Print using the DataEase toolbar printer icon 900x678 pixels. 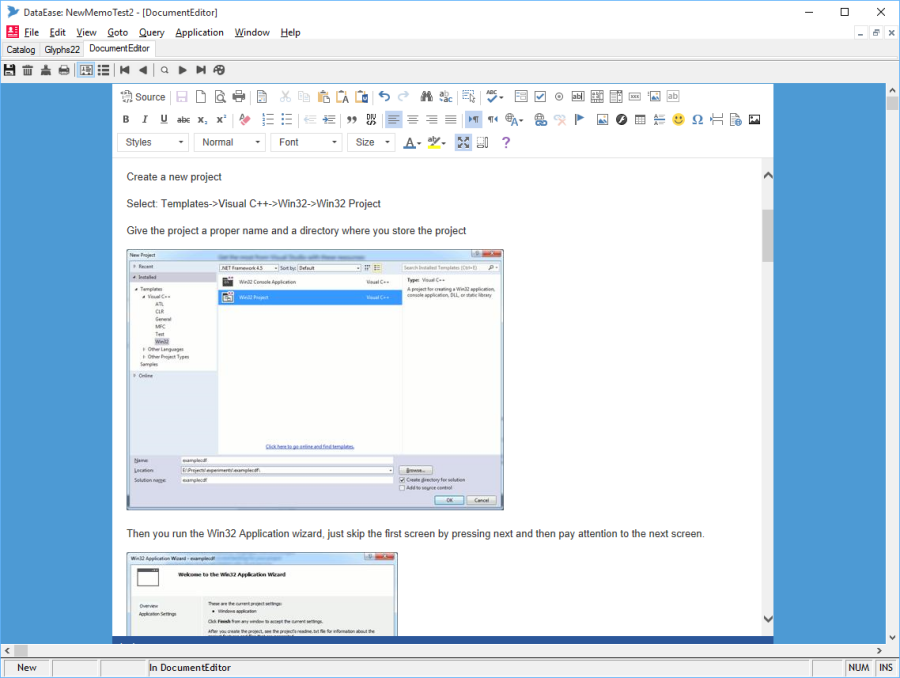(x=64, y=70)
